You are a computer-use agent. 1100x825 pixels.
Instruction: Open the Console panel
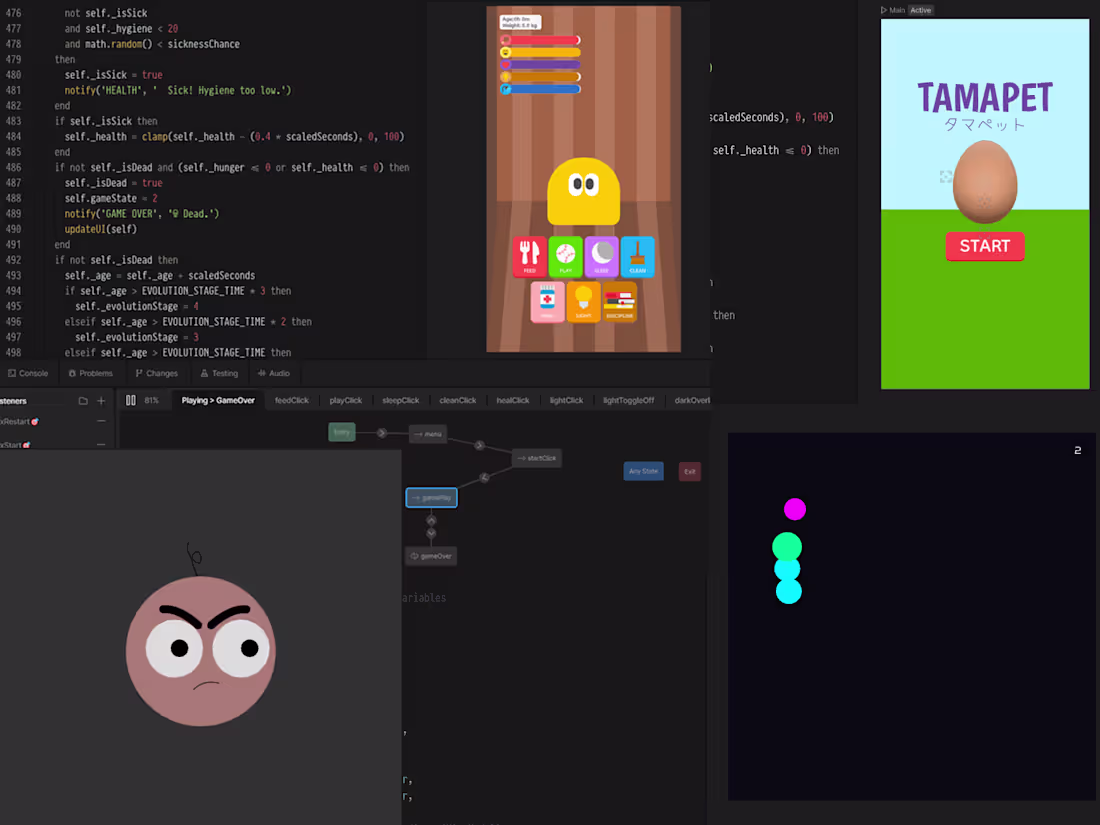click(30, 373)
